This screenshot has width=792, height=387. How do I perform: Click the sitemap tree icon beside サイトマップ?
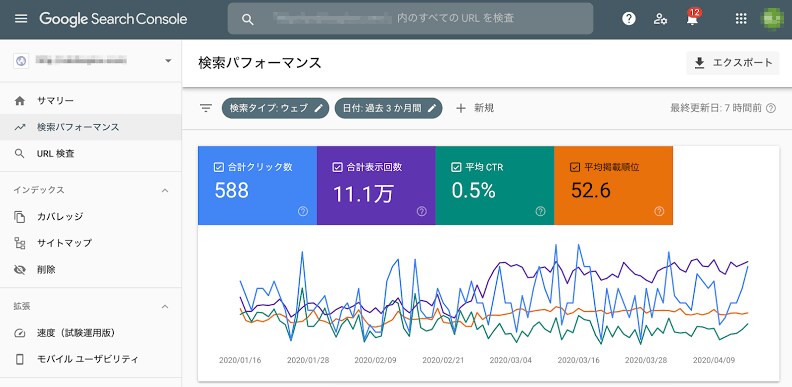(20, 243)
